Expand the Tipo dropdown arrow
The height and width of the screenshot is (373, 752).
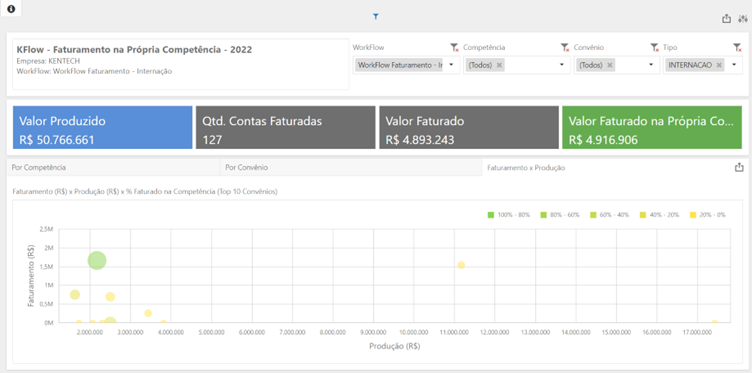click(x=734, y=65)
